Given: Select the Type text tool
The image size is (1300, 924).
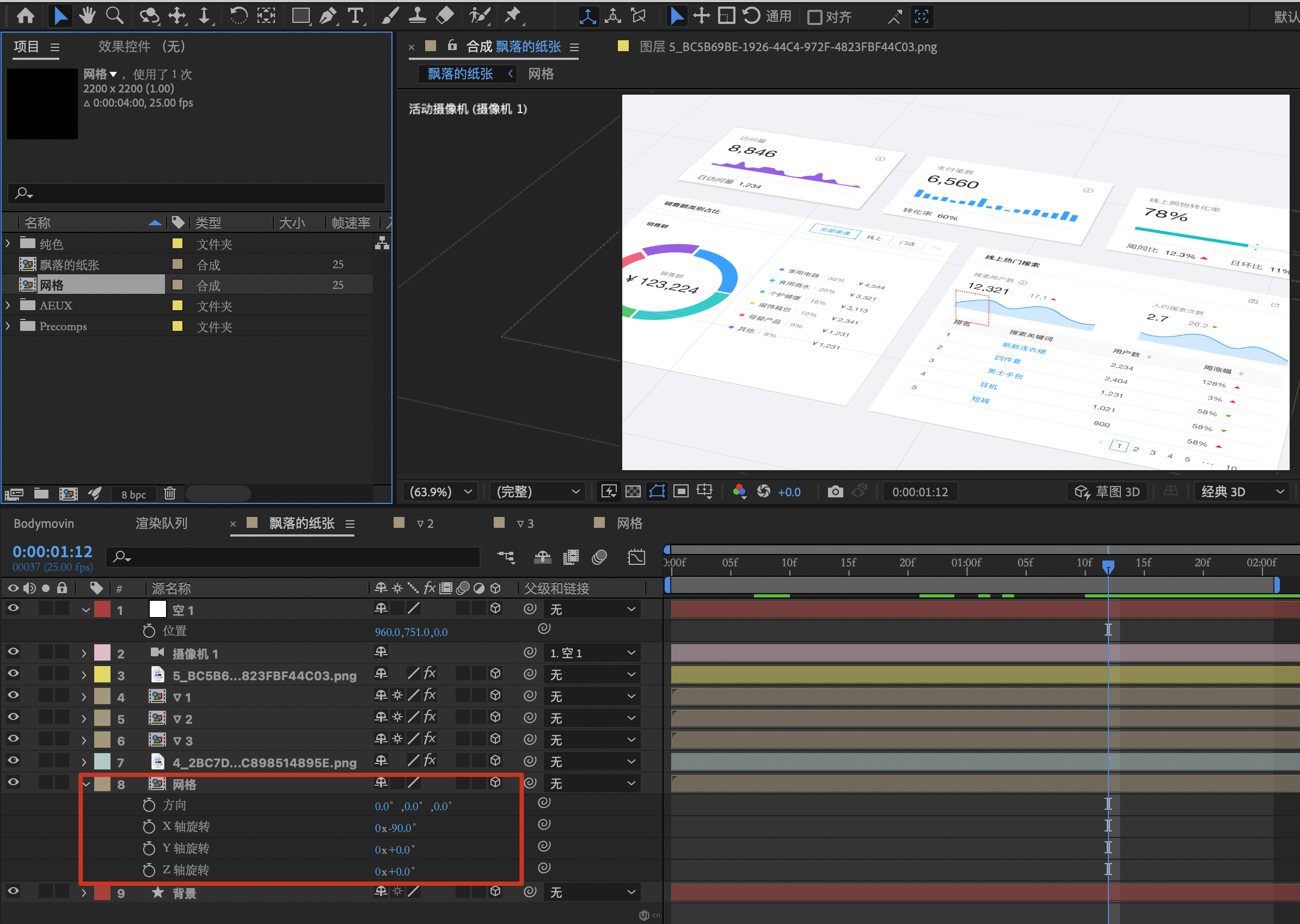Looking at the screenshot, I should (355, 16).
